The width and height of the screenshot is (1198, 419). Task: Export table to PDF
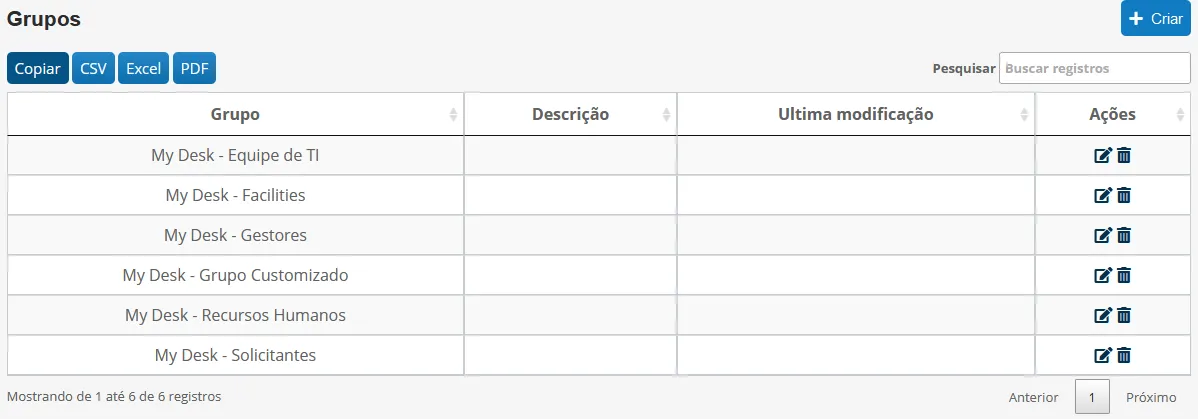point(195,68)
